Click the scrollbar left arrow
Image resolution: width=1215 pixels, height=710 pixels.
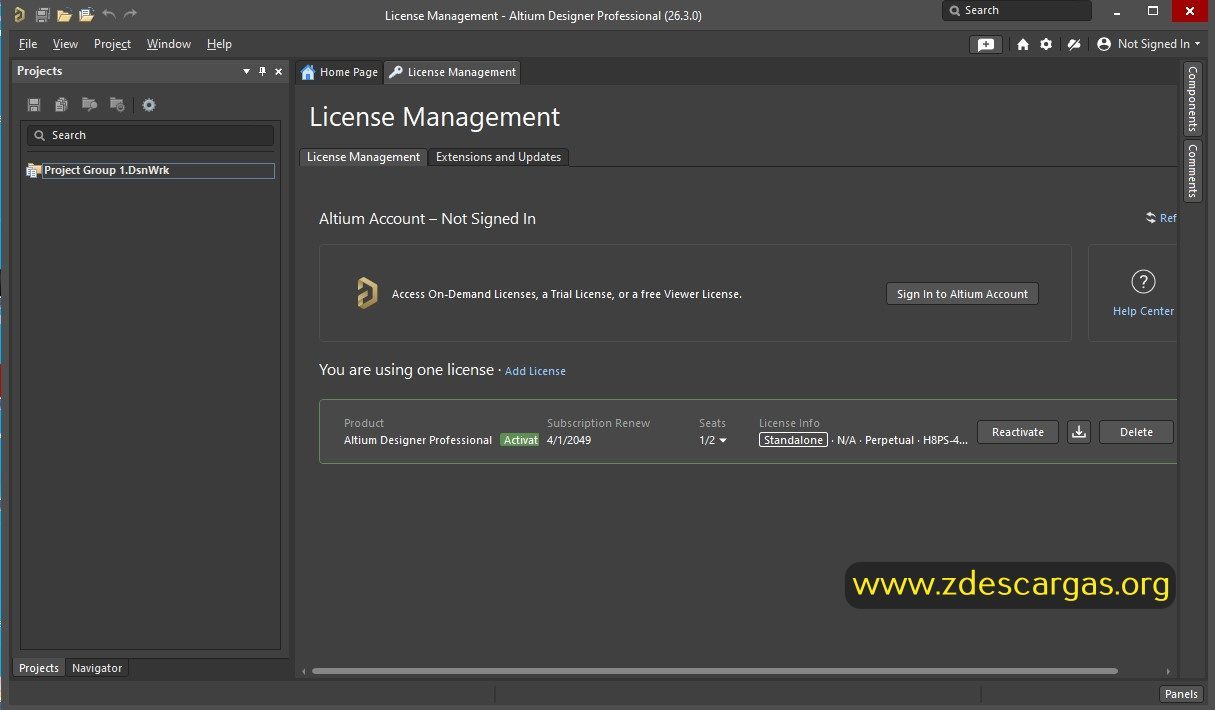[303, 671]
